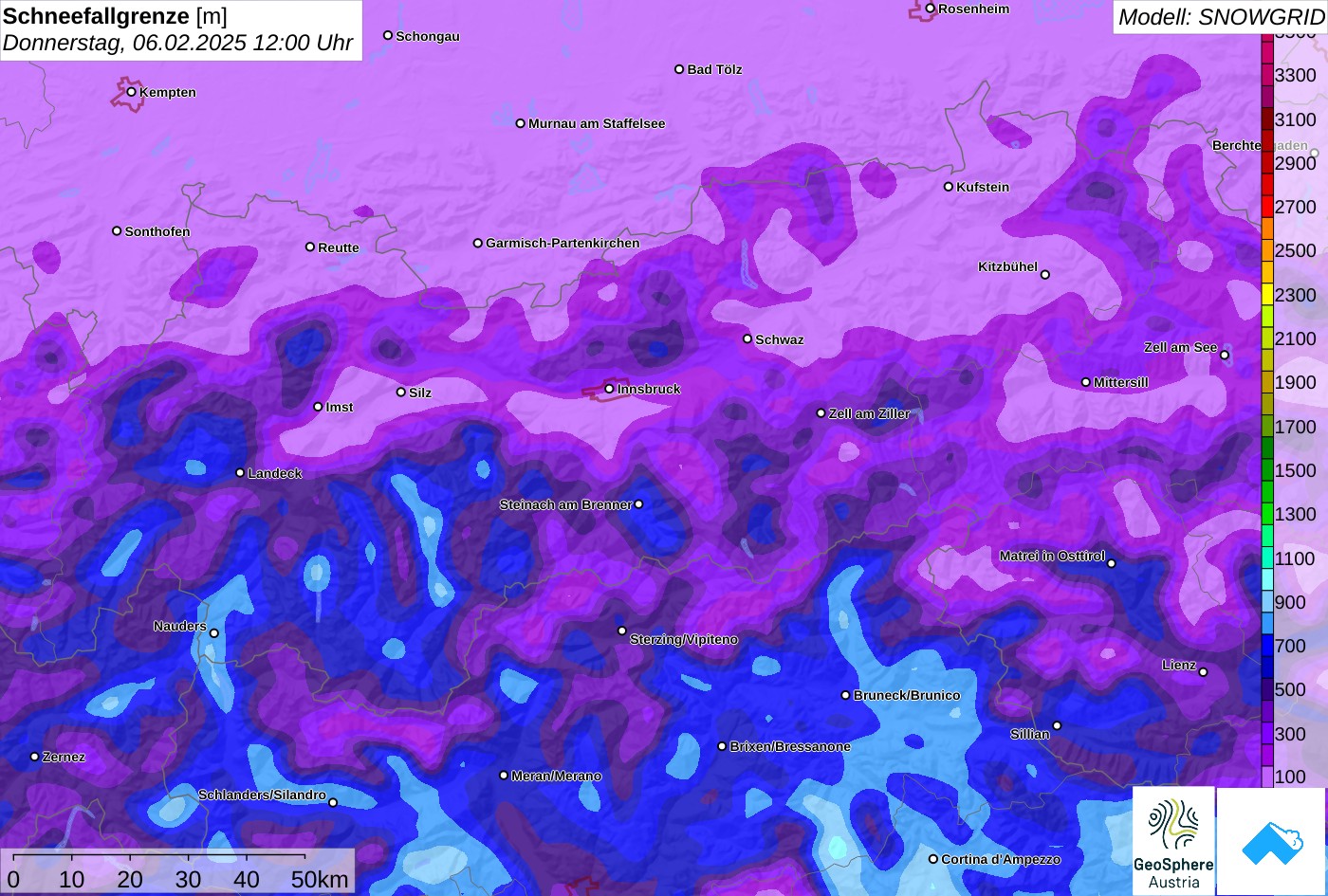Screen dimensions: 1328x896
Task: Click the Meran/Merano label
Action: point(557,776)
